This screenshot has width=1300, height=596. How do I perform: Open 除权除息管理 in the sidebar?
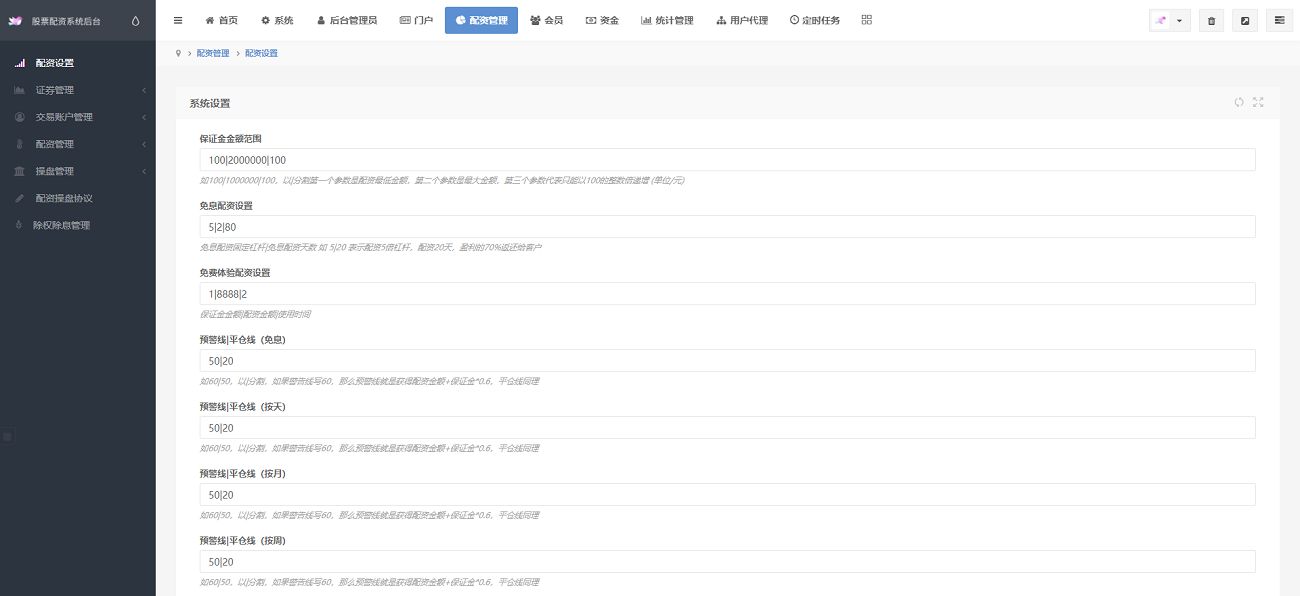click(x=61, y=225)
